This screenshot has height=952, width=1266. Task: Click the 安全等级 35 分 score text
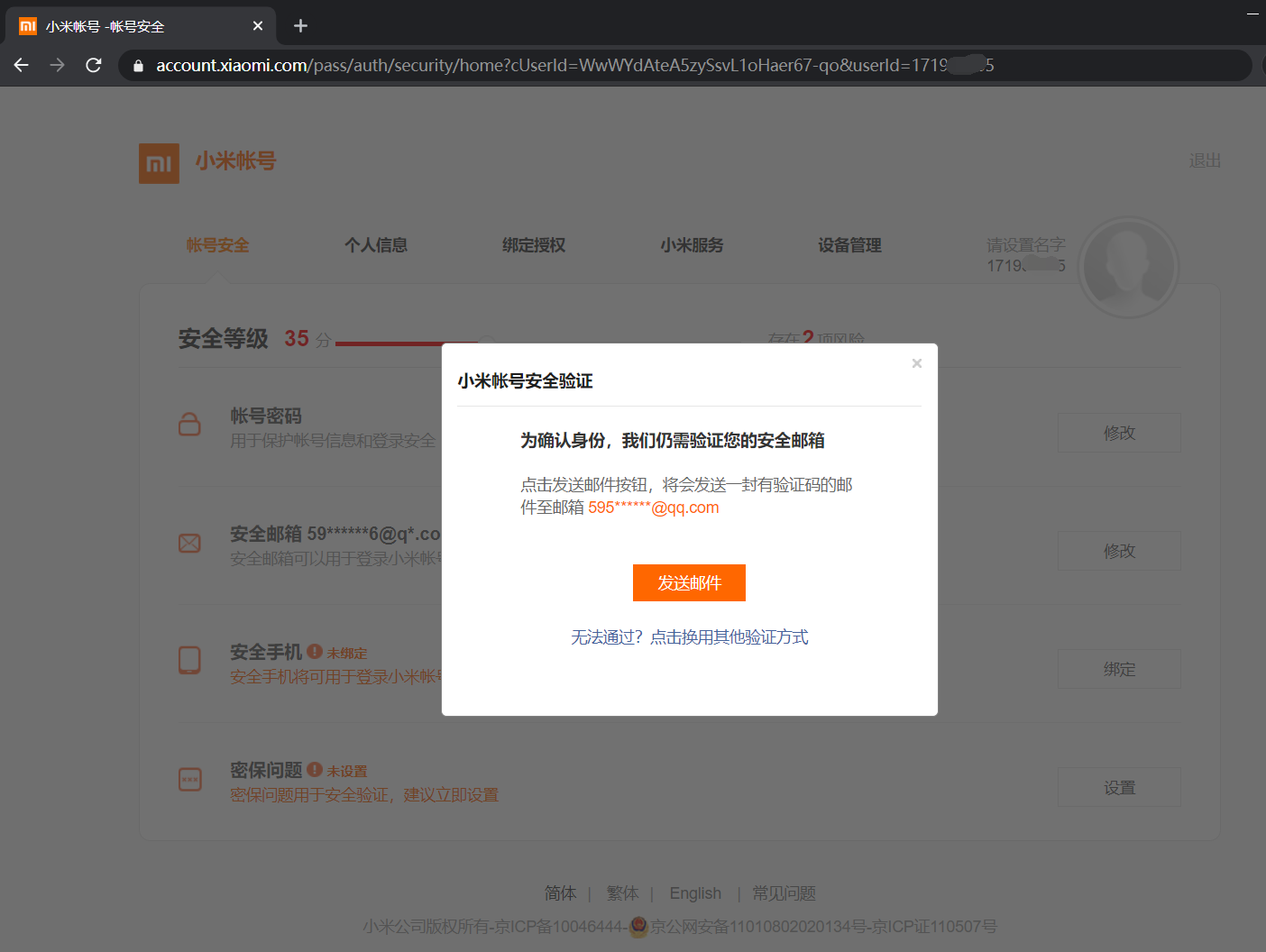click(x=255, y=339)
